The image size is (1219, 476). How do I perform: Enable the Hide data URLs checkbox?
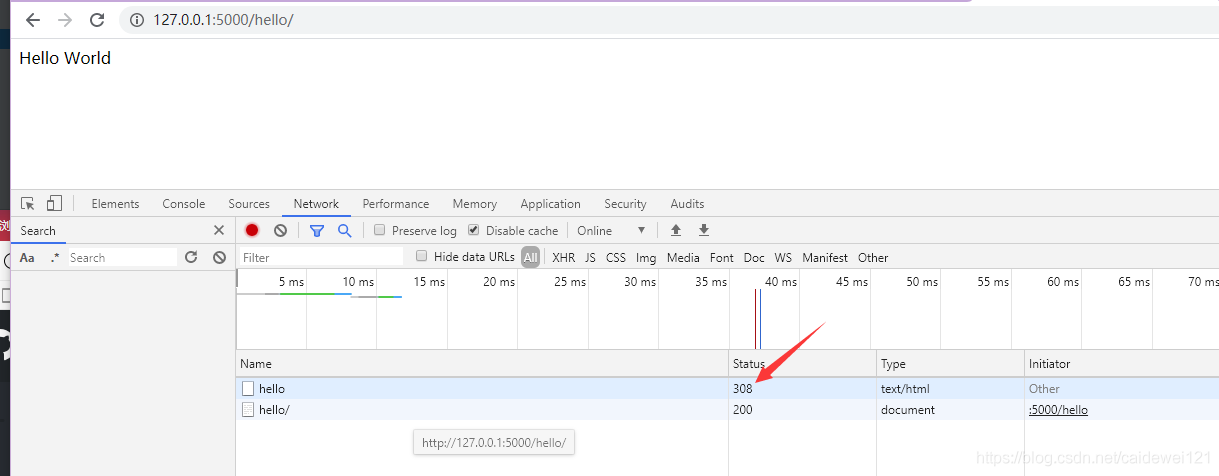coord(422,257)
